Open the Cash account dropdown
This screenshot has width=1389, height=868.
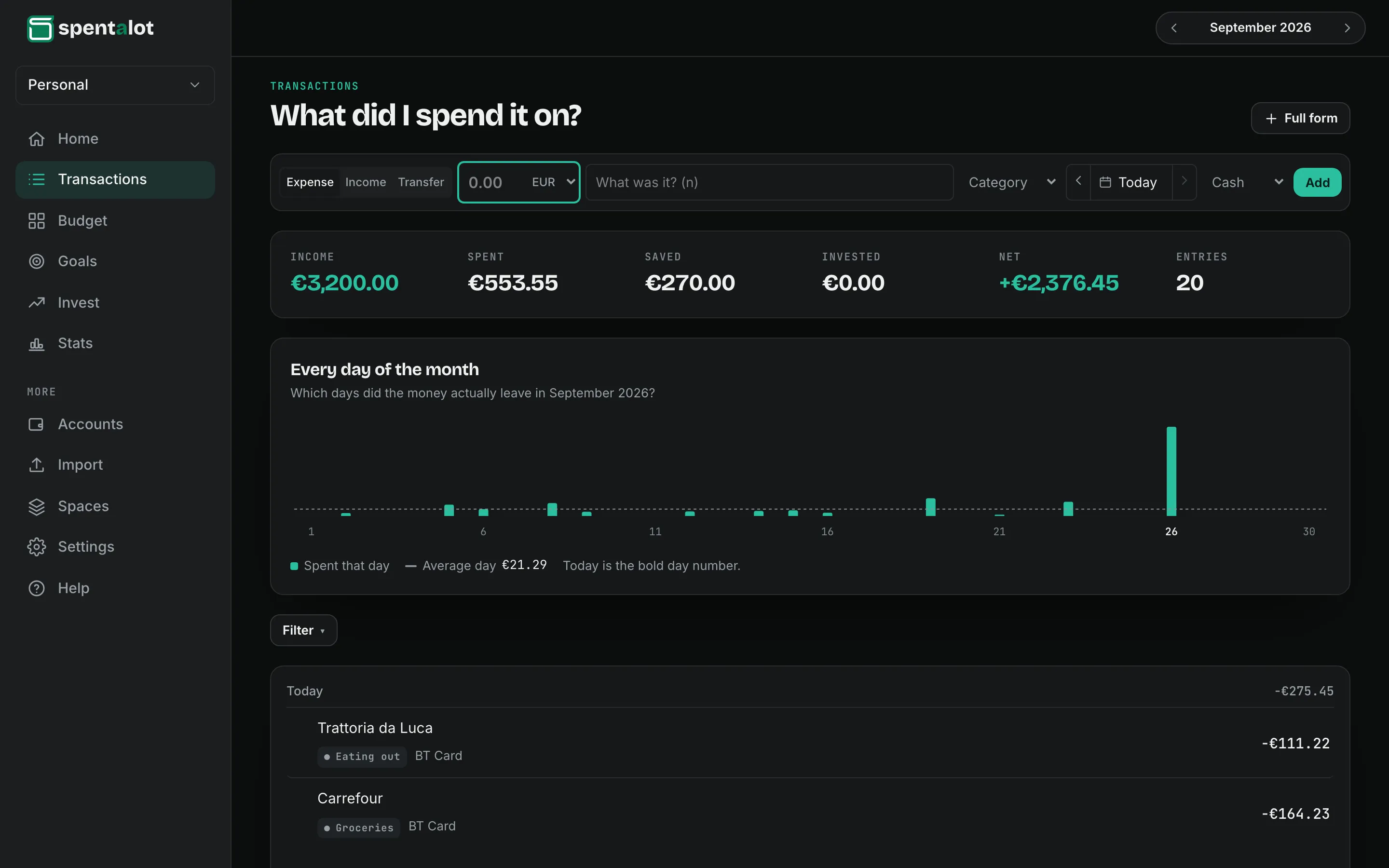1247,182
